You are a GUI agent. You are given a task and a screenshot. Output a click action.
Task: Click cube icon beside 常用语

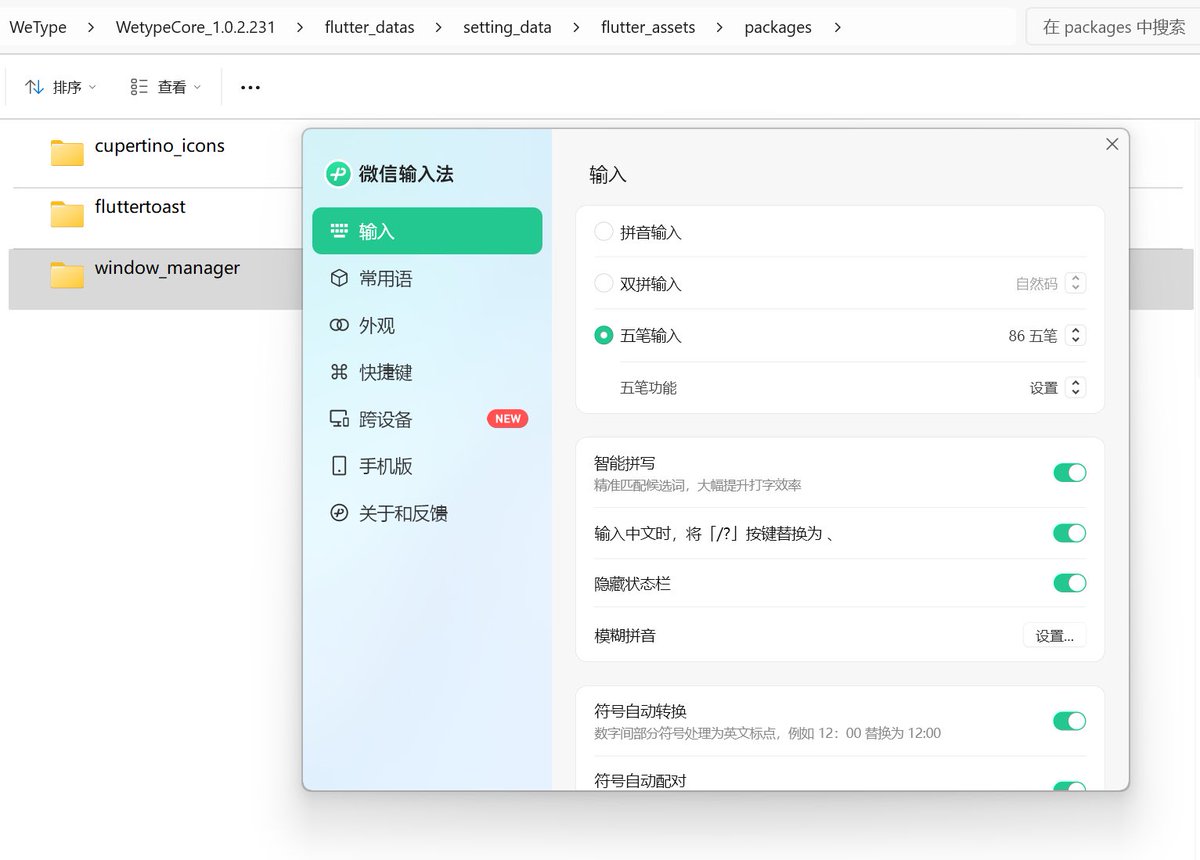pyautogui.click(x=339, y=278)
